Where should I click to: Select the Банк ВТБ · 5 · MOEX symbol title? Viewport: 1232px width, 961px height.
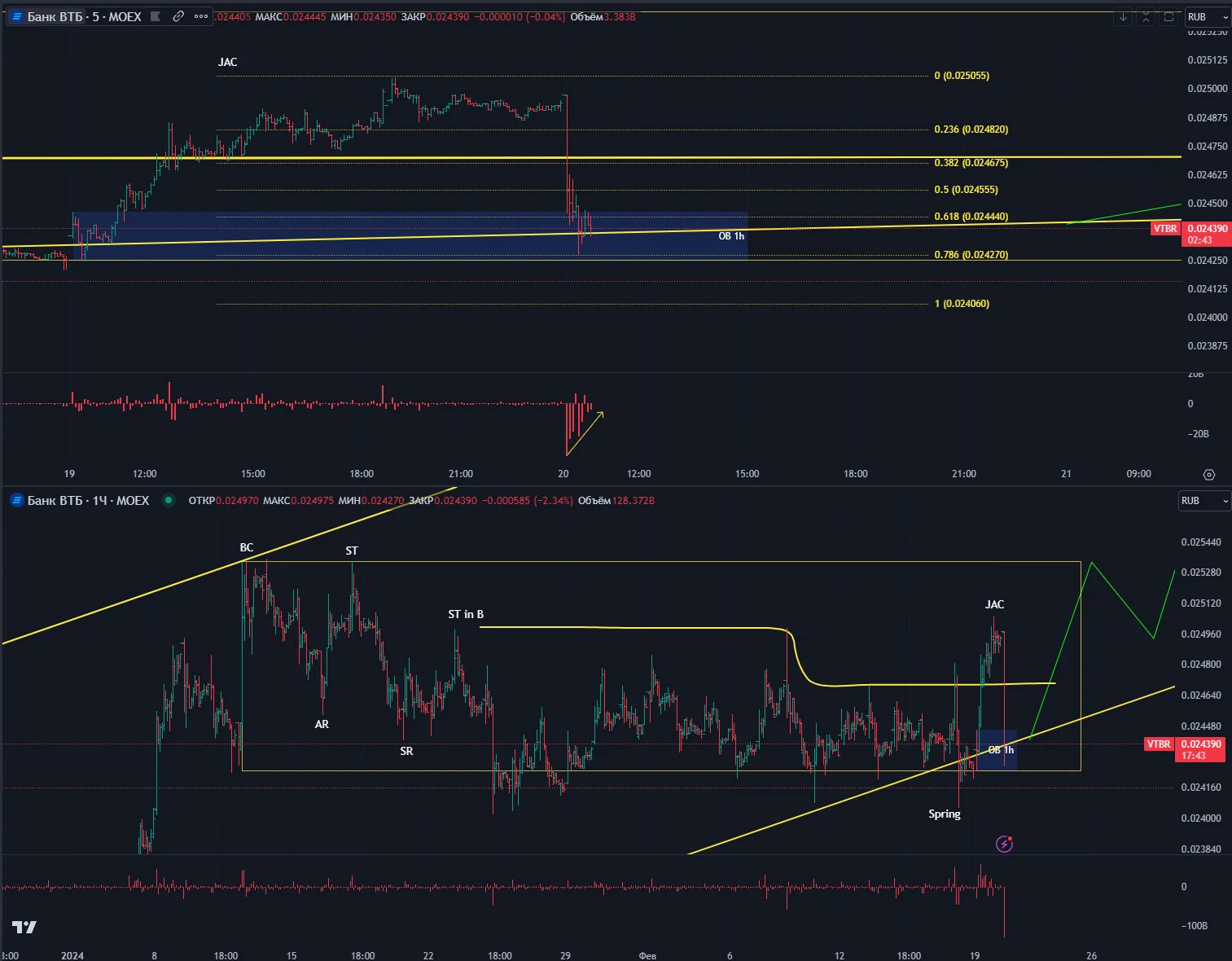84,16
